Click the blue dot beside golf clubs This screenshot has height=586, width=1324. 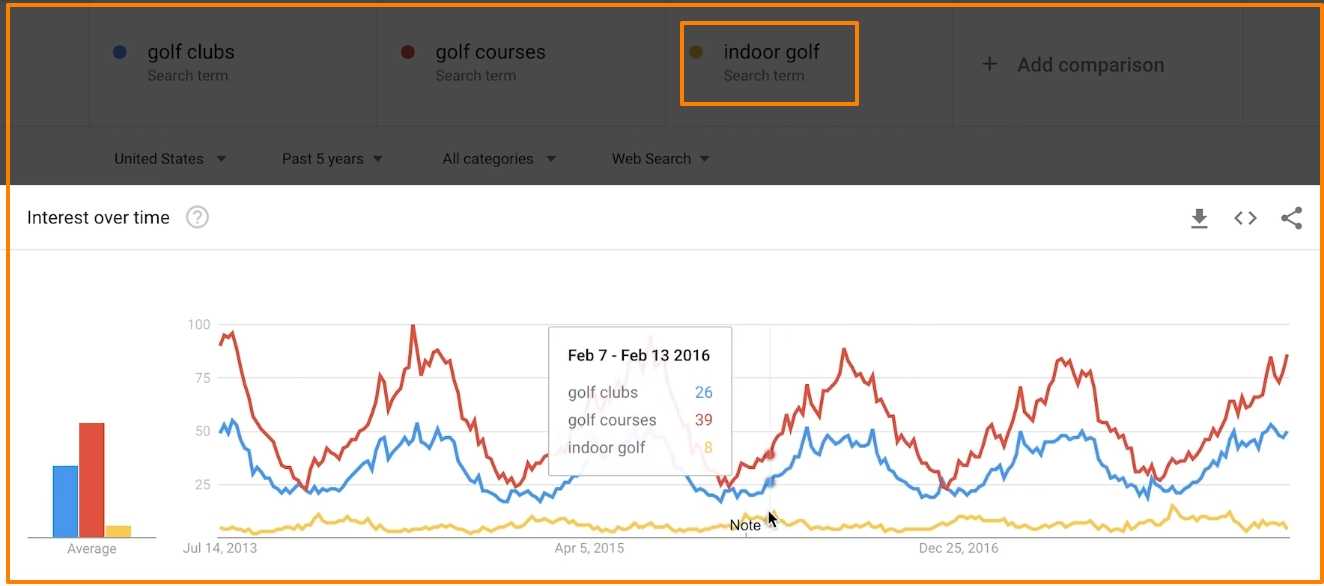[120, 53]
